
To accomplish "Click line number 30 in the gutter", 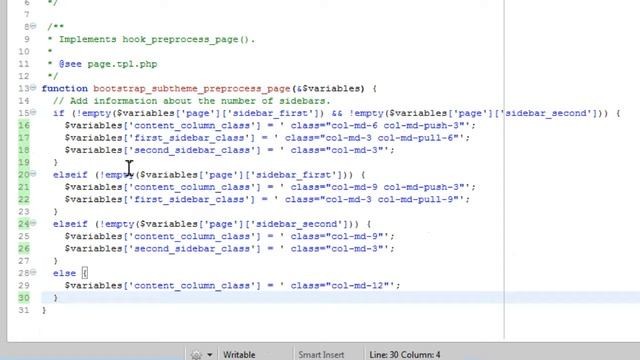I will tap(24, 298).
